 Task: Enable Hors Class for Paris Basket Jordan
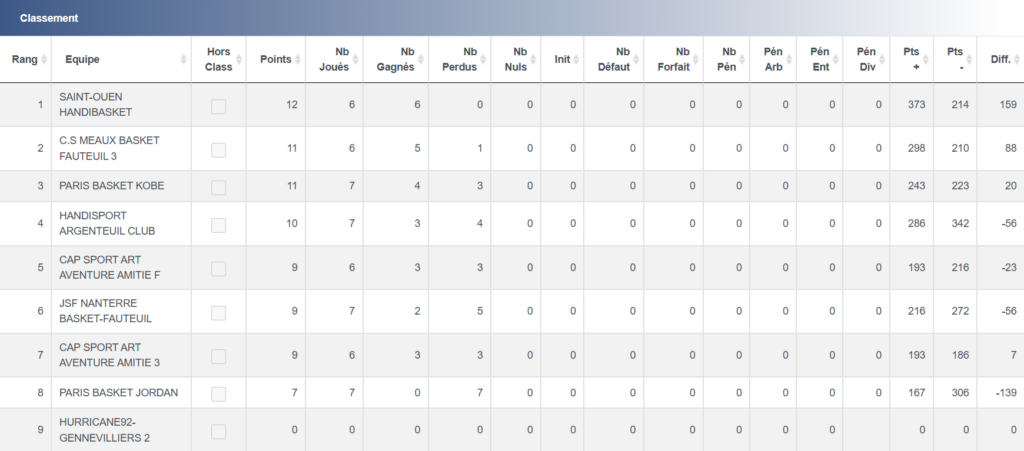[x=218, y=393]
